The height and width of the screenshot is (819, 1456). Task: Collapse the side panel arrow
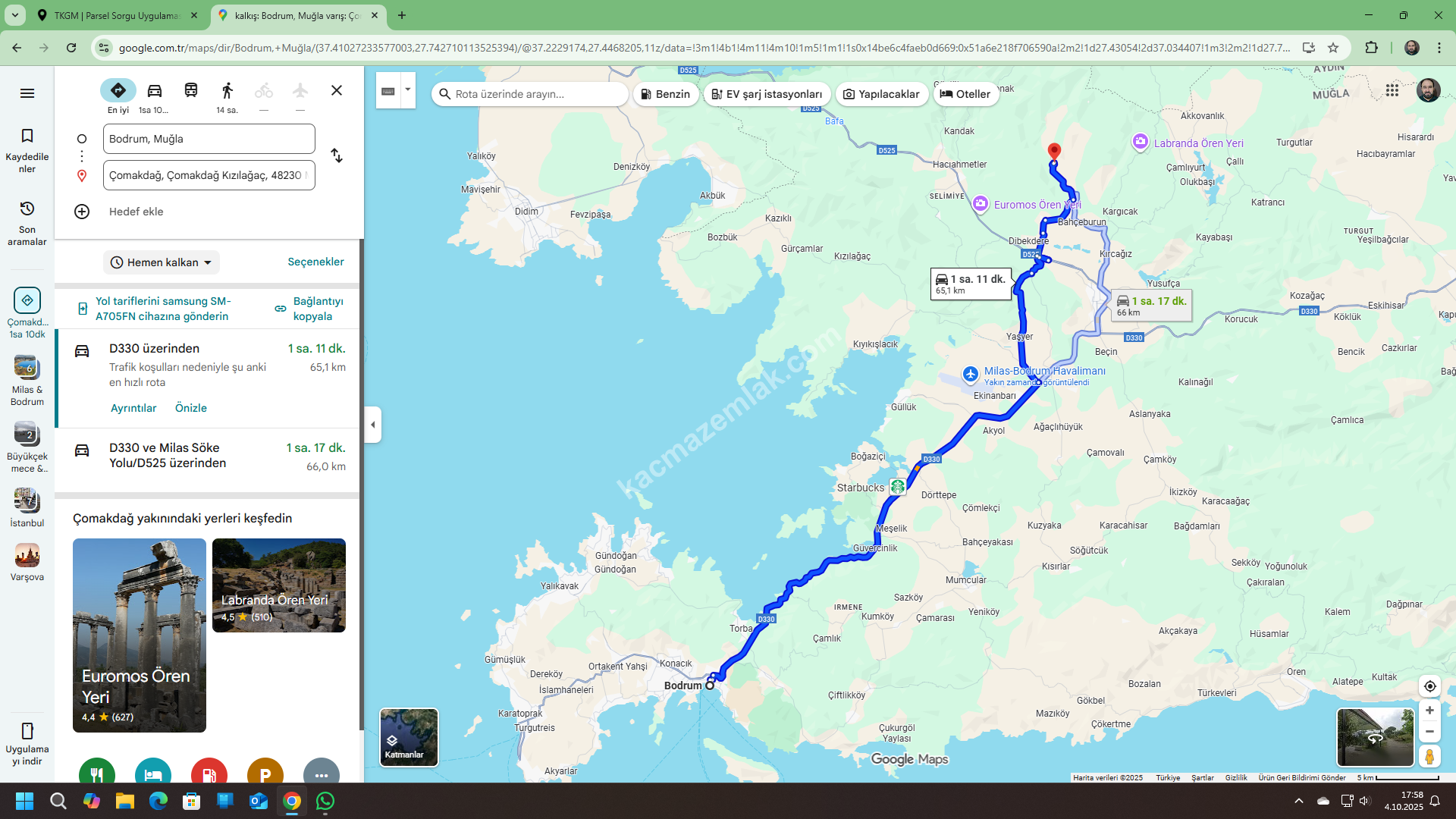click(x=372, y=425)
